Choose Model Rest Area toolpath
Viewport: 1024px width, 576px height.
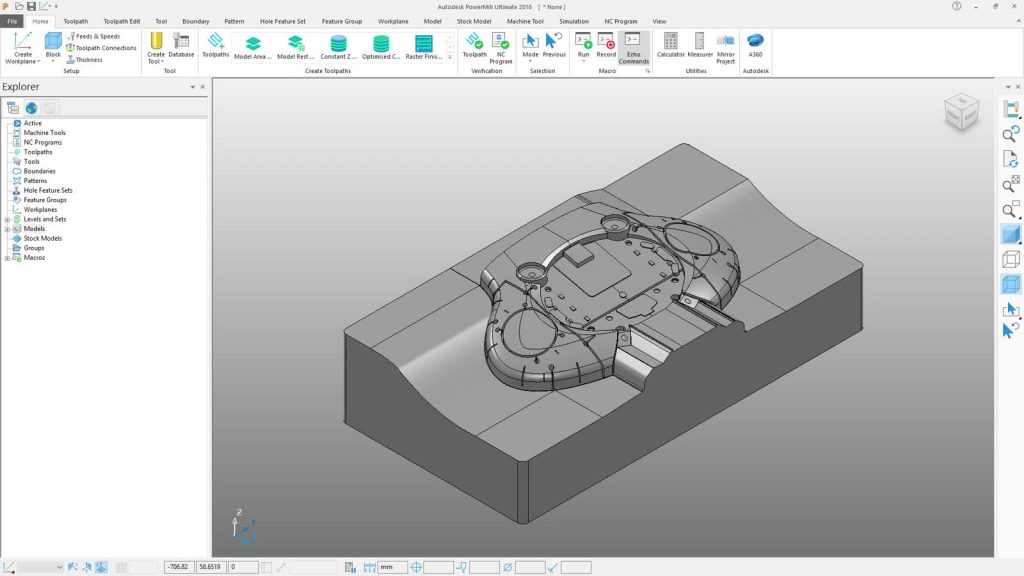point(296,47)
